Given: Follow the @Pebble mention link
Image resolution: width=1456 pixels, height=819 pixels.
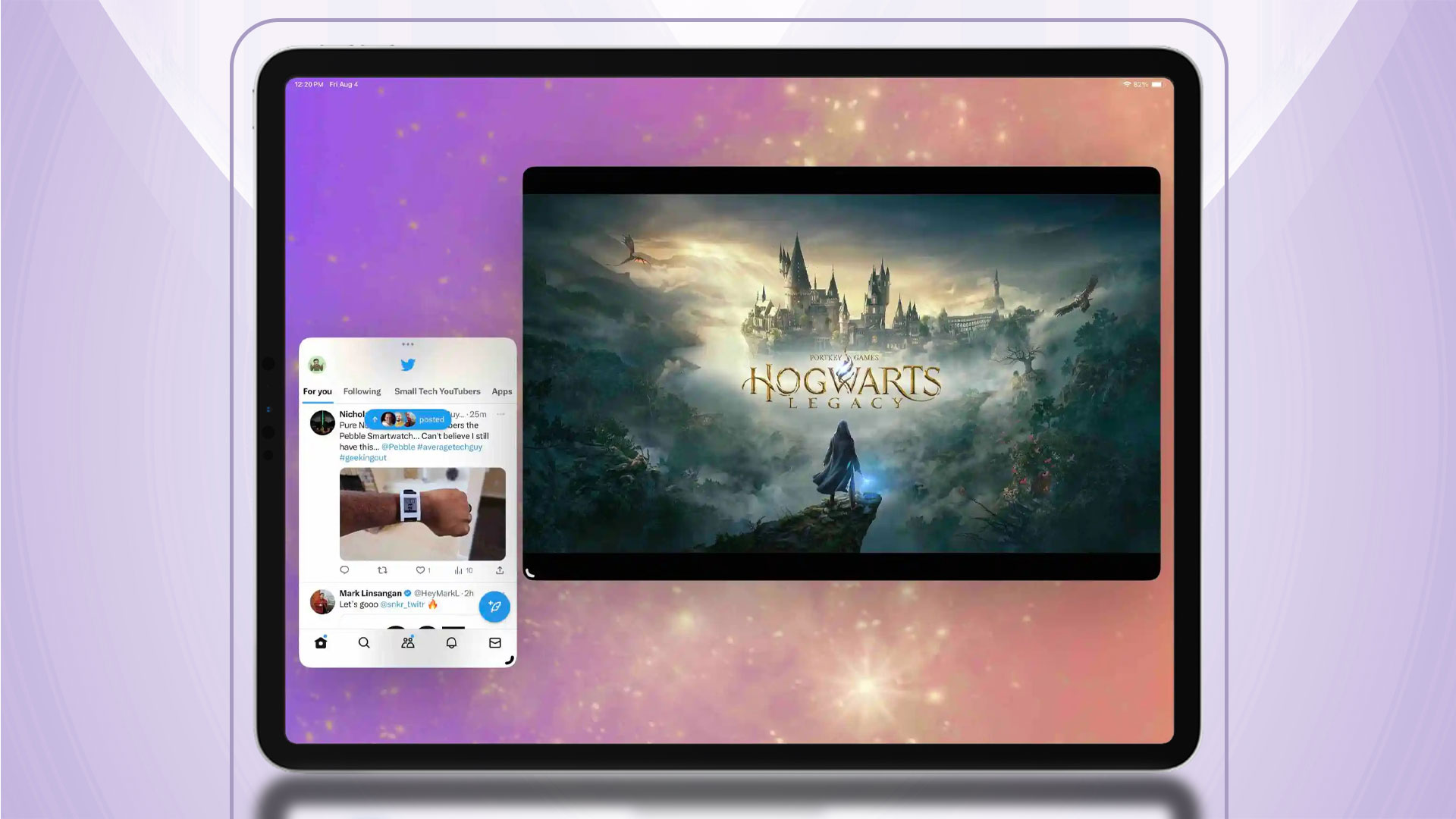Looking at the screenshot, I should 398,447.
